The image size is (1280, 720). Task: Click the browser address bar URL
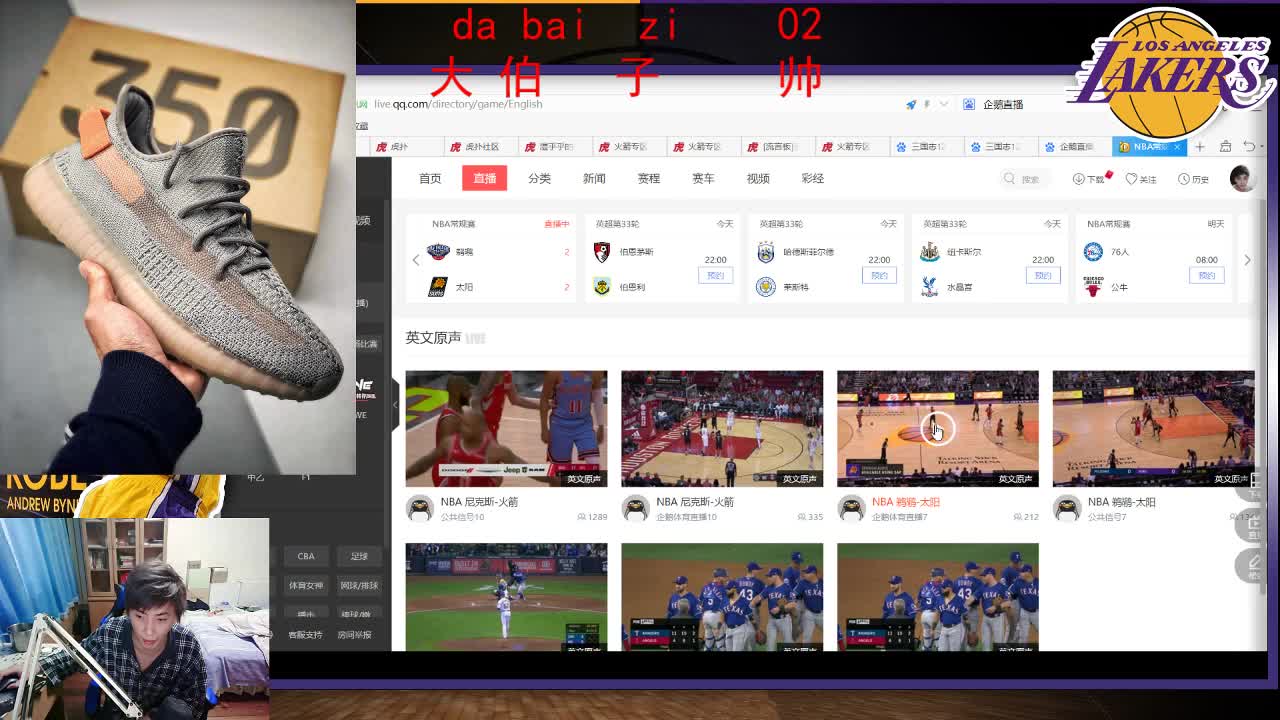[458, 104]
